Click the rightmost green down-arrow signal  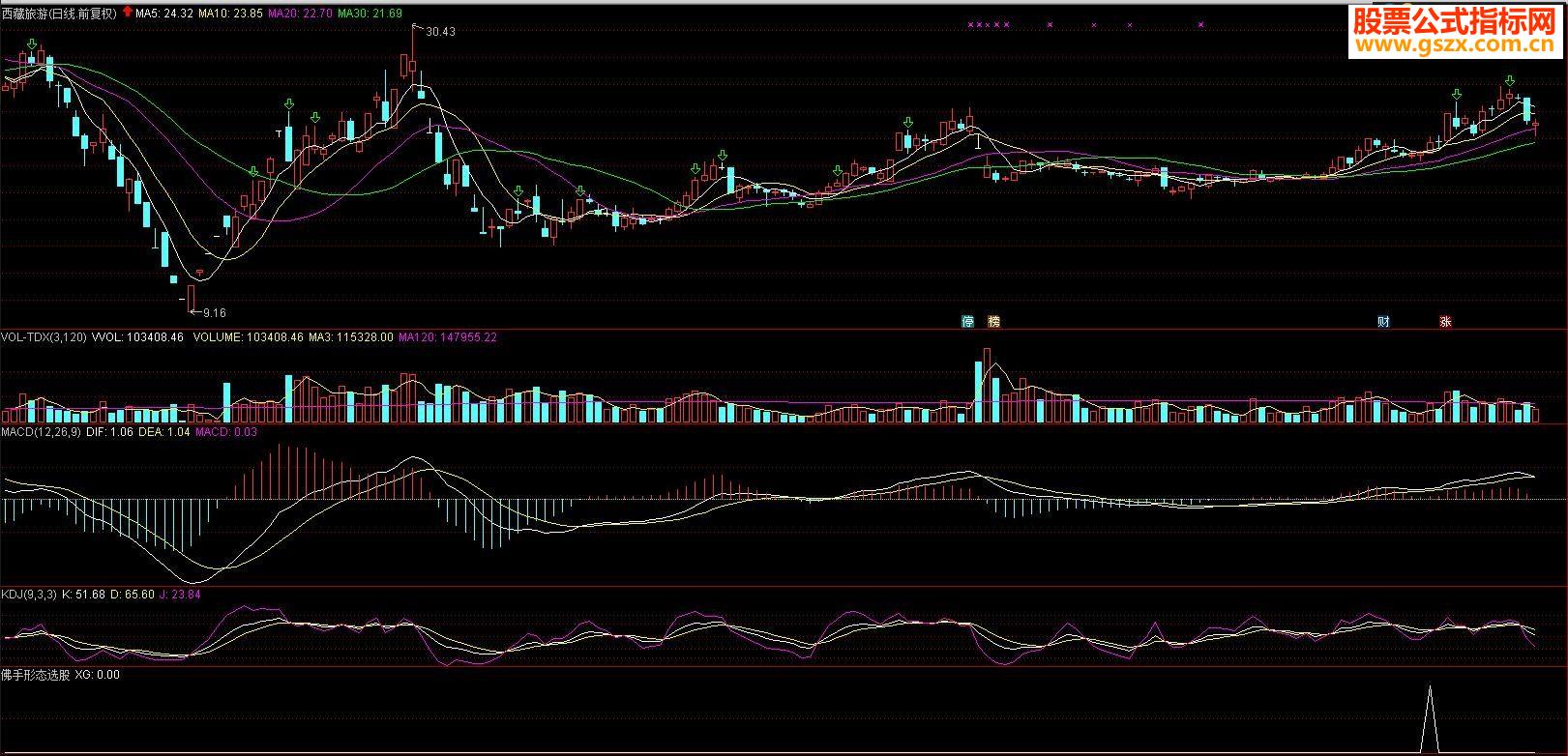point(1508,79)
